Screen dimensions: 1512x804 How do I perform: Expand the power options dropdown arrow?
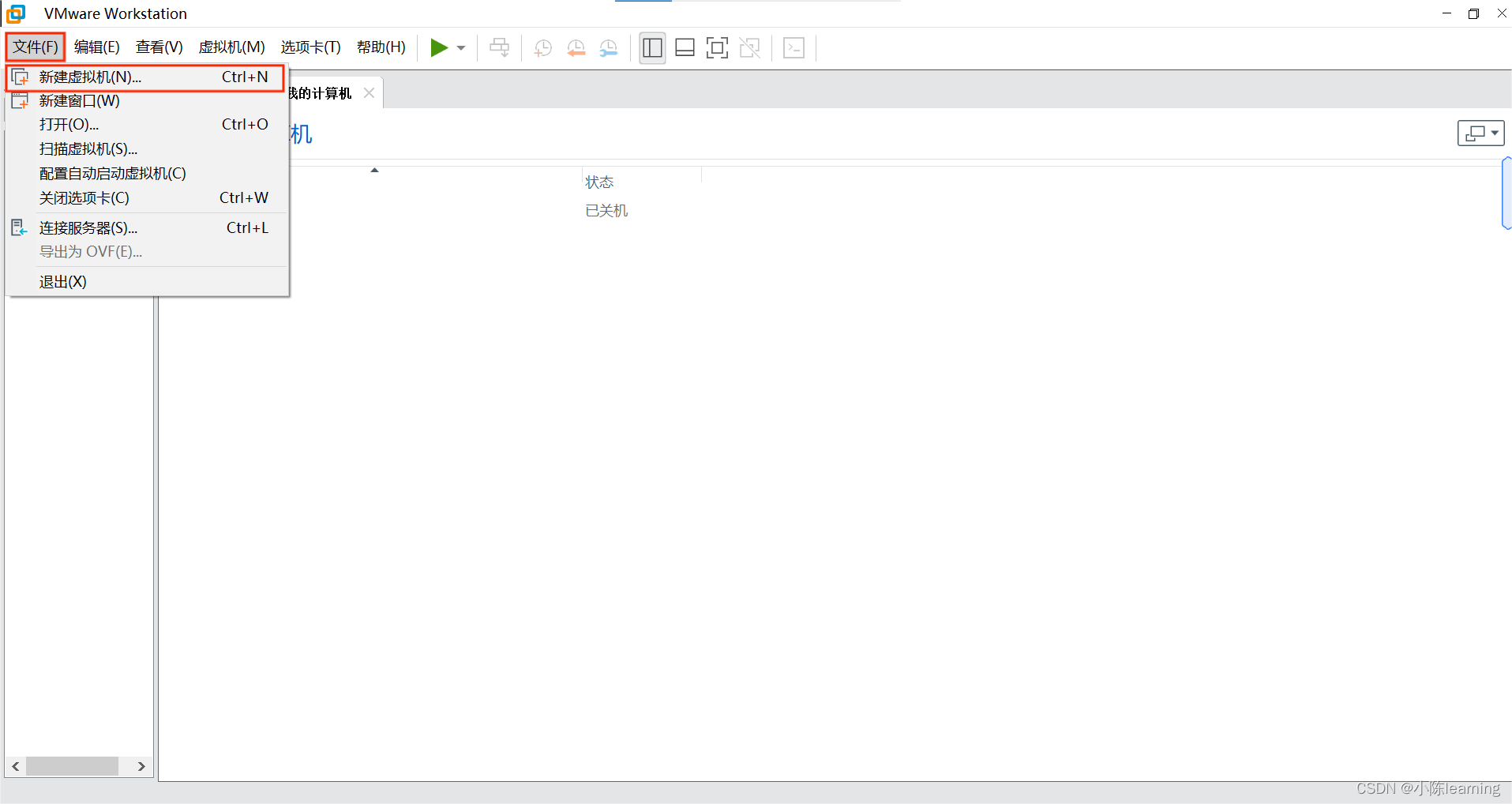click(461, 48)
